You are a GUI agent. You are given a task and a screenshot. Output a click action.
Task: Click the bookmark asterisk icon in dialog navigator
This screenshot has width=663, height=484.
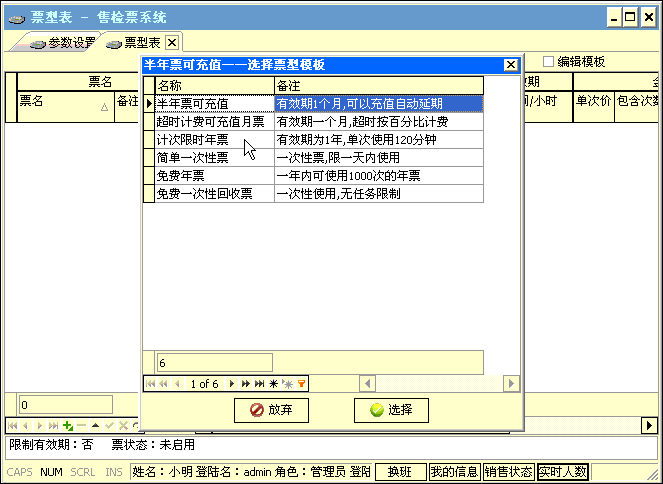(274, 384)
